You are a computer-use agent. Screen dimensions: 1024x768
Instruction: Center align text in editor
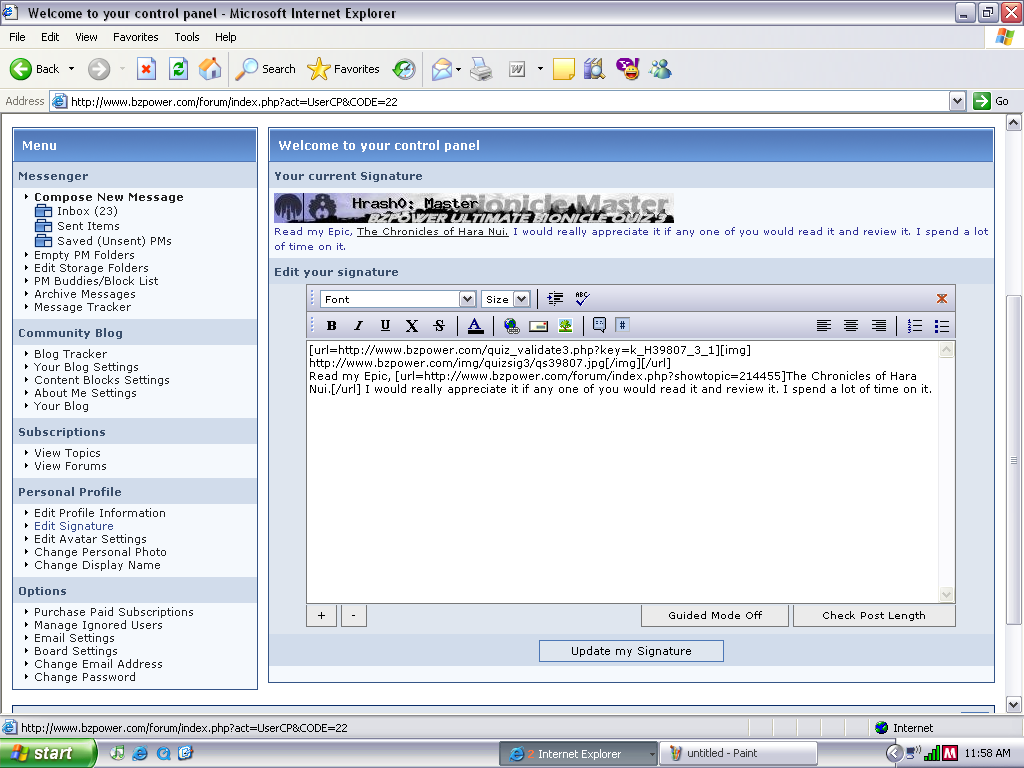(851, 325)
